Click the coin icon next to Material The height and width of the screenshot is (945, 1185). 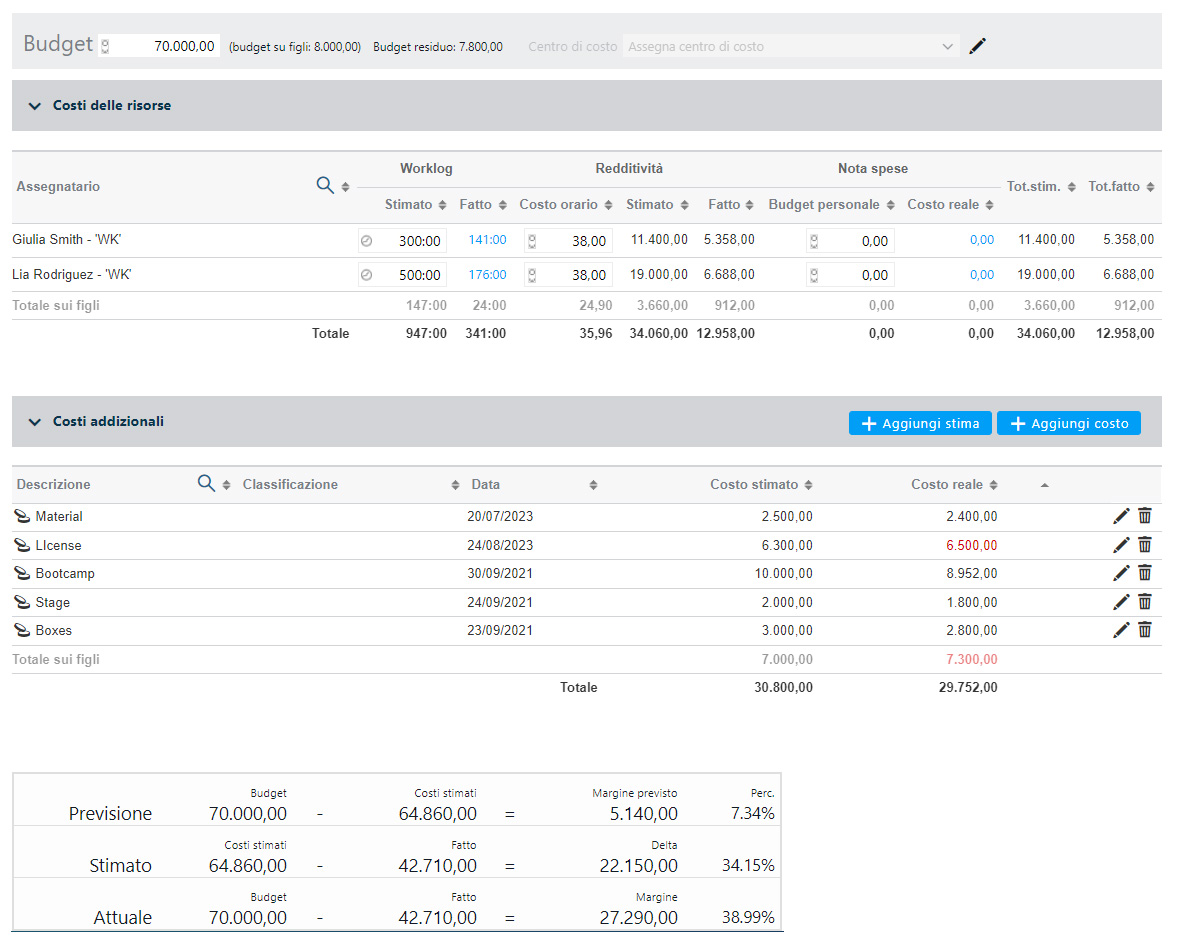22,517
